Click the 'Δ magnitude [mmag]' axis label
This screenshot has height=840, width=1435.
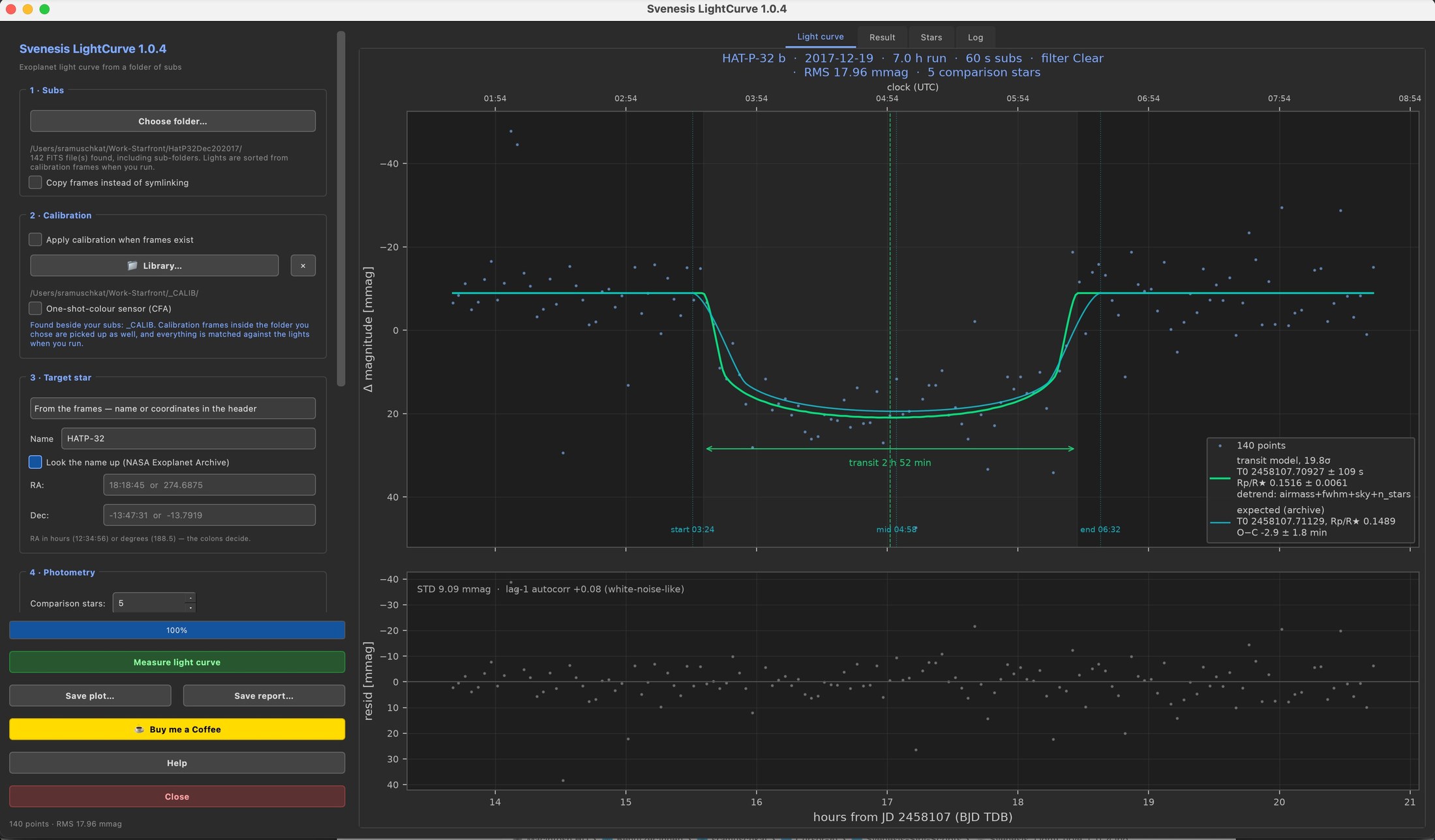pyautogui.click(x=369, y=329)
